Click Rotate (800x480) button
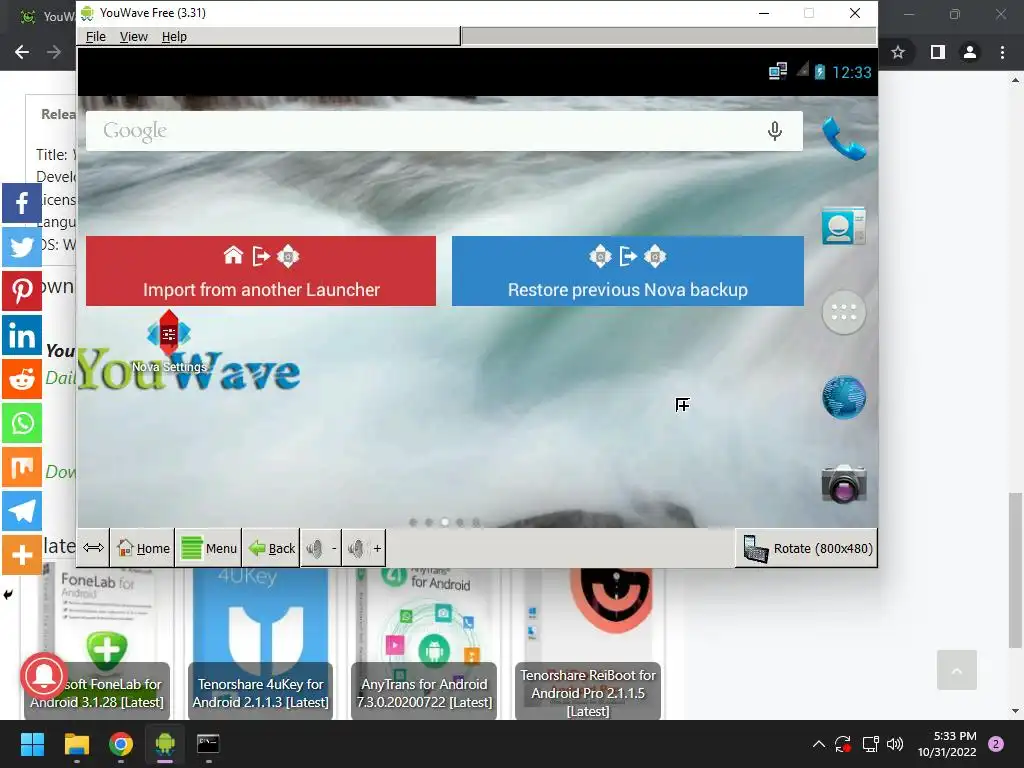This screenshot has width=1024, height=768. point(807,549)
